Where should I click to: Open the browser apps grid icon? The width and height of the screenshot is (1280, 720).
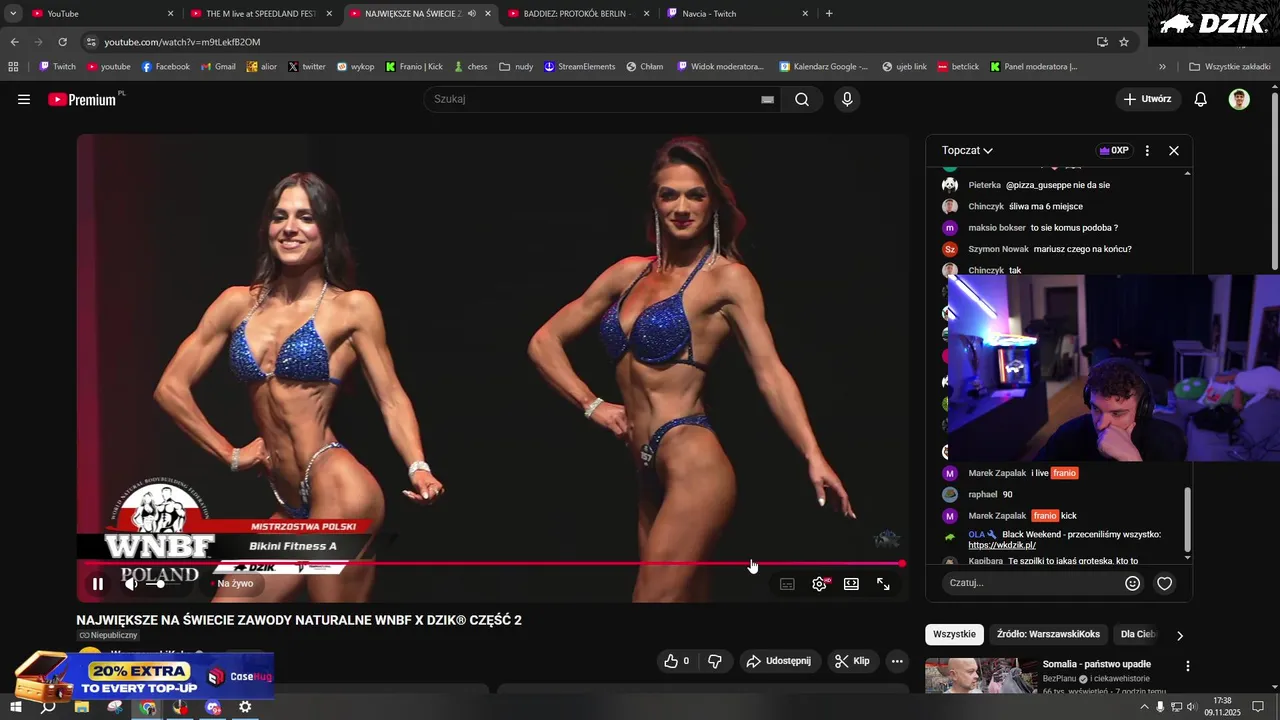point(13,67)
